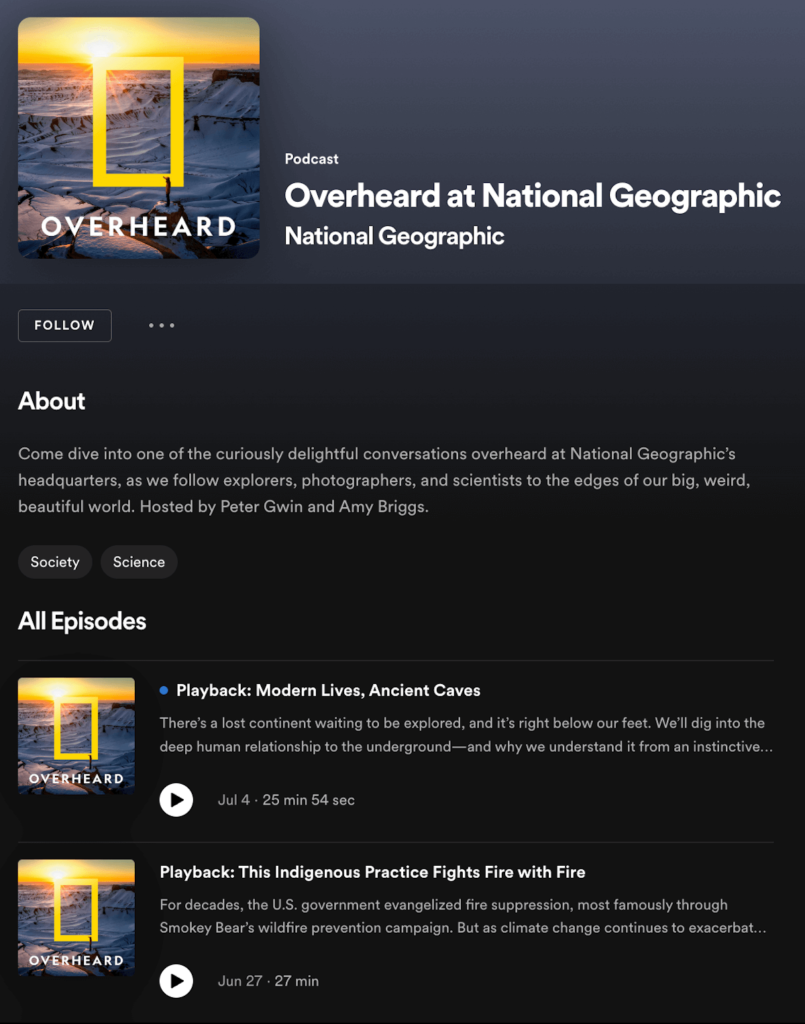This screenshot has width=805, height=1024.
Task: Click the FOLLOW button
Action: [65, 325]
